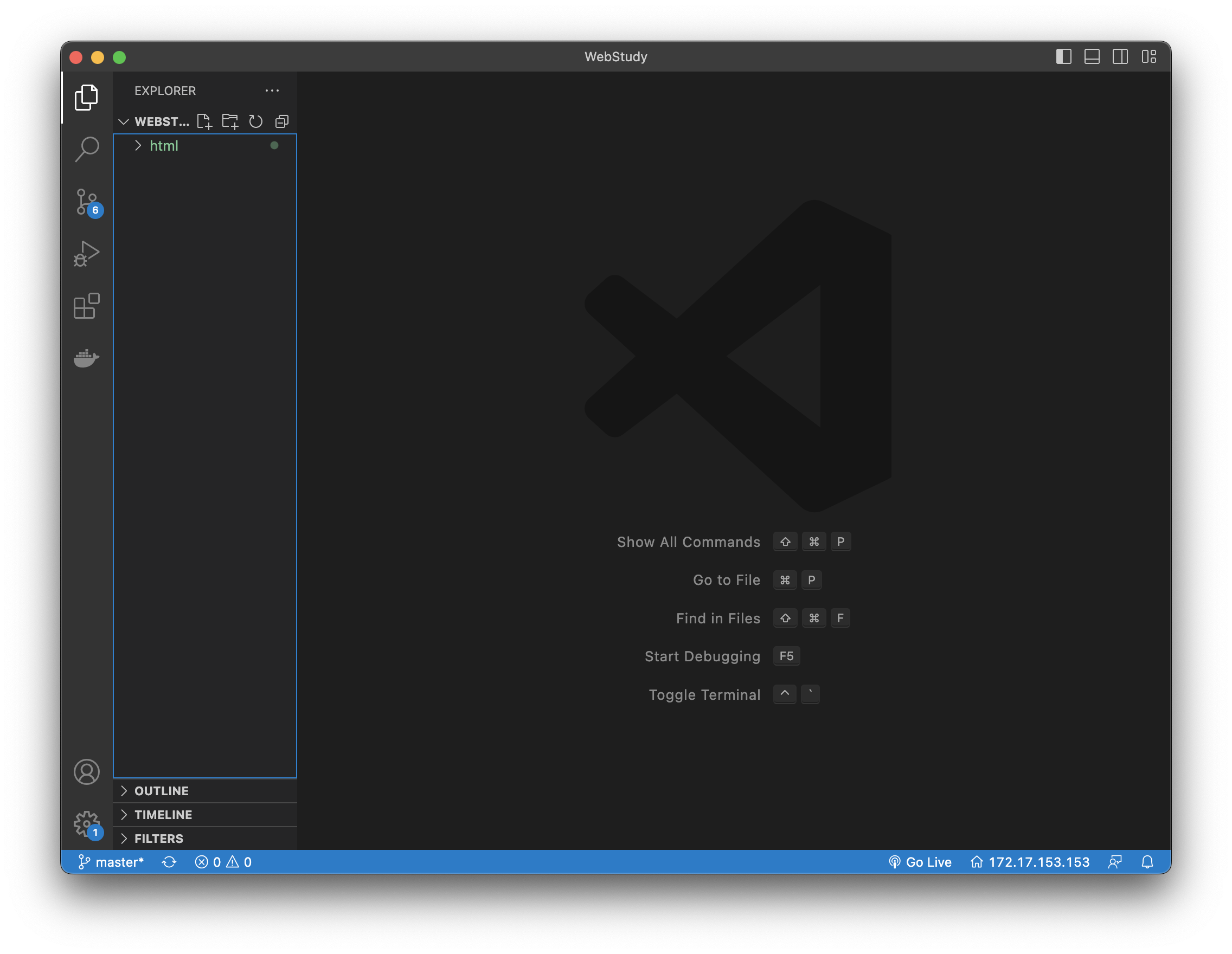Create a new folder in the workspace
Viewport: 1232px width, 954px height.
[x=230, y=121]
